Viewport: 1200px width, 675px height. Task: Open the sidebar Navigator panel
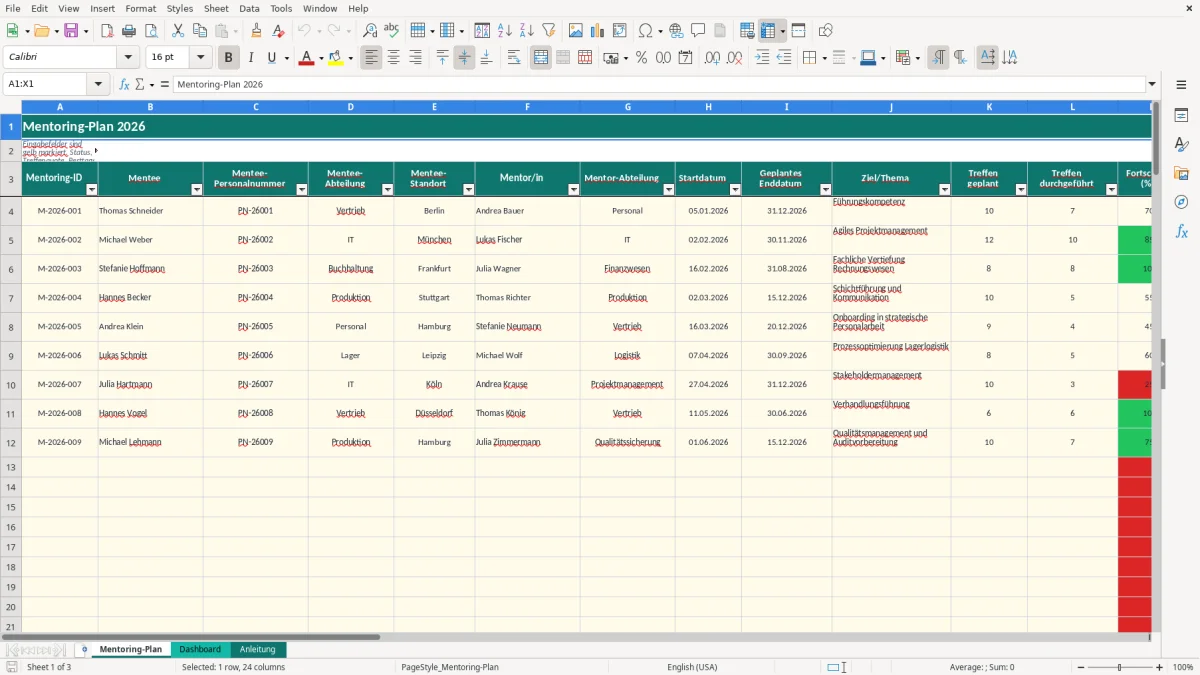1181,202
